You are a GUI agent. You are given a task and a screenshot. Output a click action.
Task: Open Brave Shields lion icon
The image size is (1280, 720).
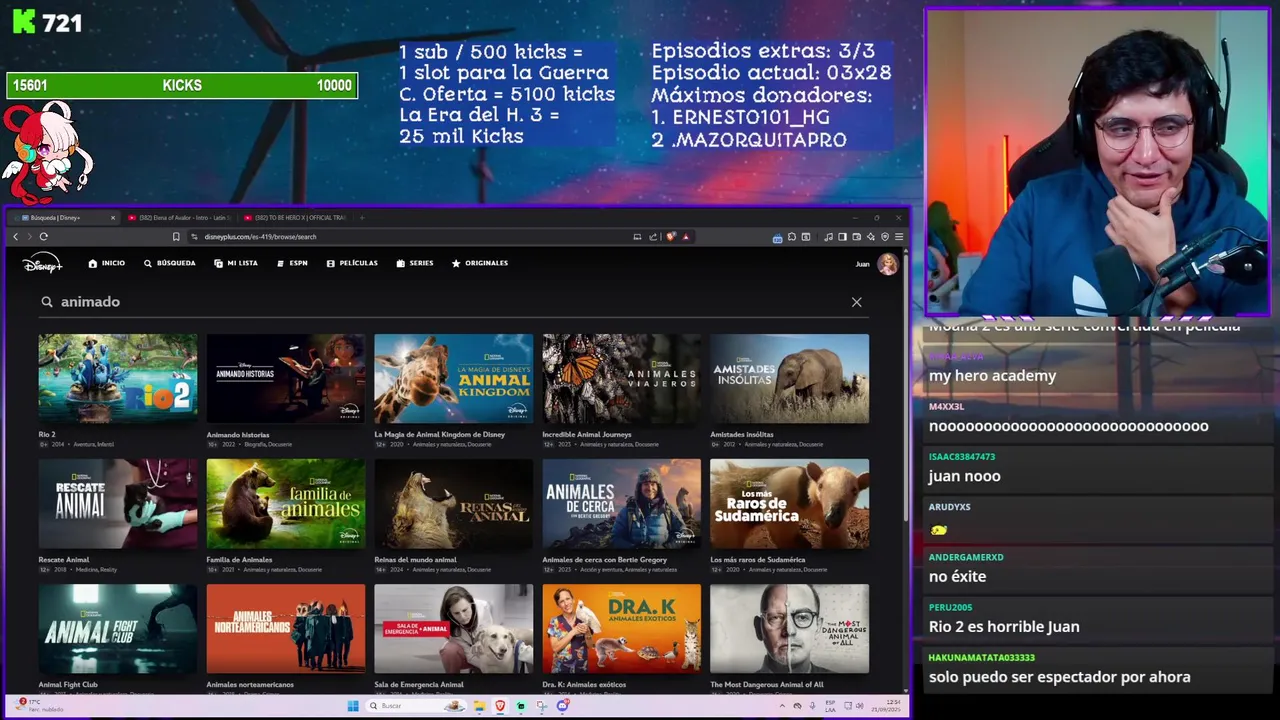[x=671, y=237]
